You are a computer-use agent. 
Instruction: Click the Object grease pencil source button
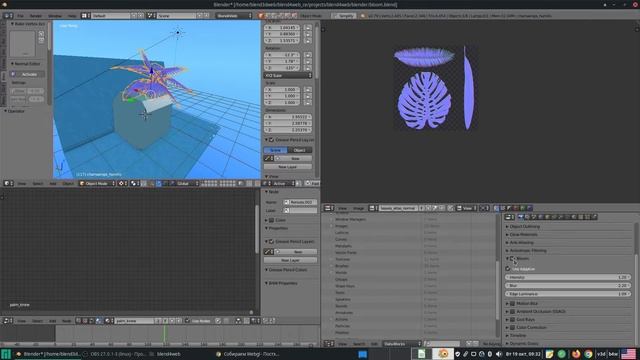coord(300,150)
